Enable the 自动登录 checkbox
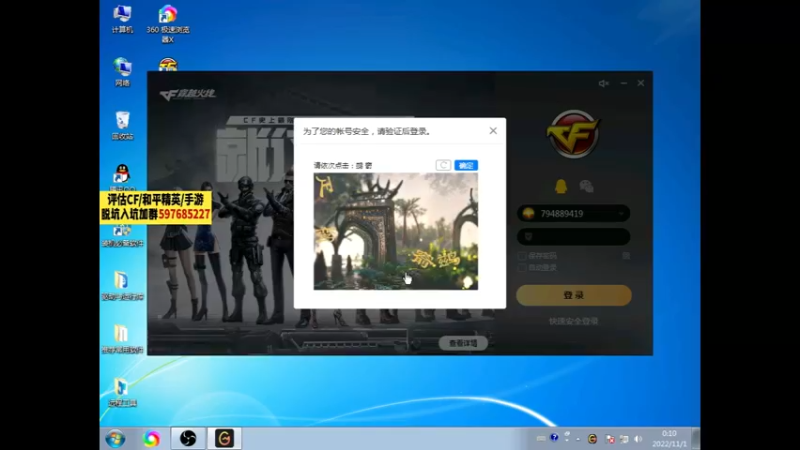The image size is (800, 450). coord(522,267)
